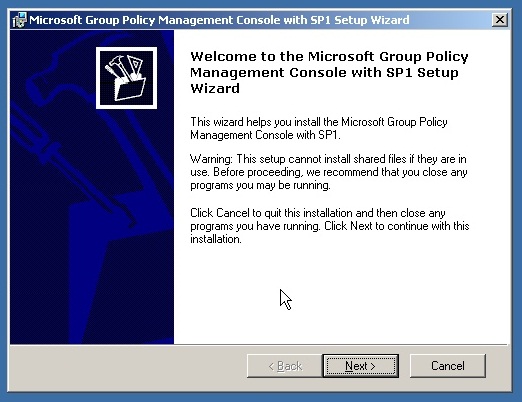Click the "Click Cancel to quit" paragraph
This screenshot has width=522, height=402.
pyautogui.click(x=329, y=226)
